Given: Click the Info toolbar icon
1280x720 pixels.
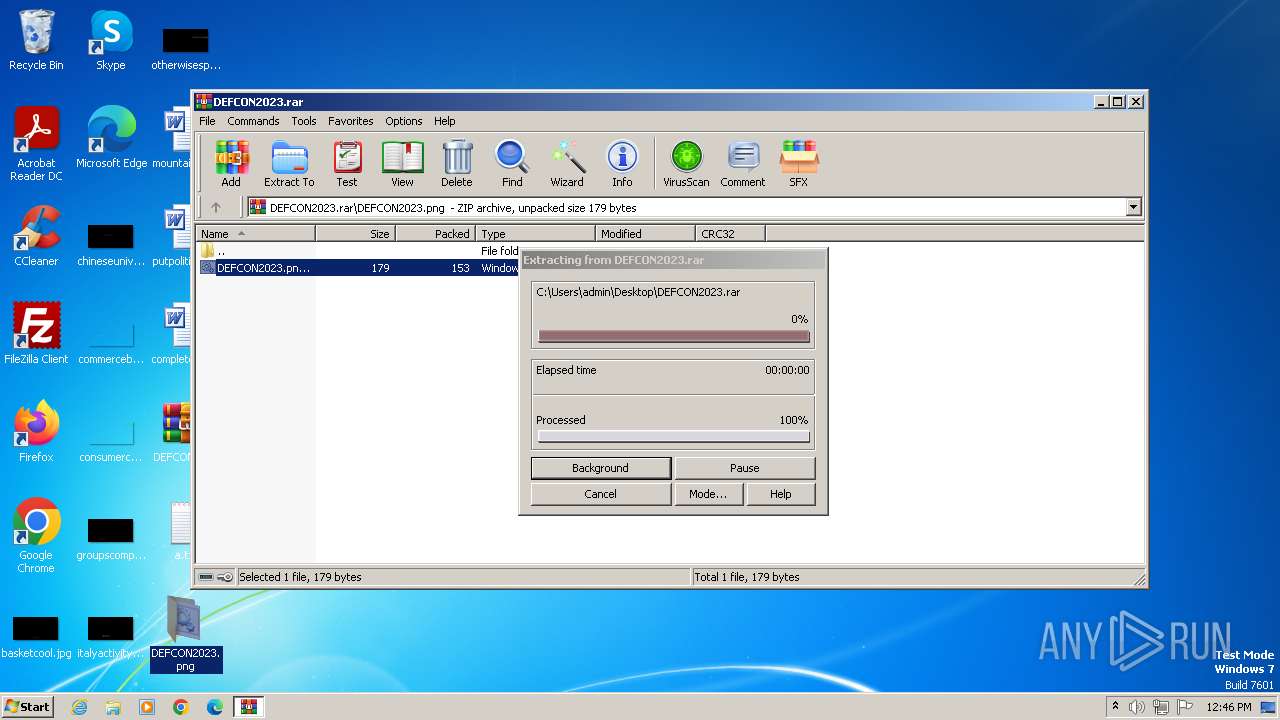Looking at the screenshot, I should [622, 164].
